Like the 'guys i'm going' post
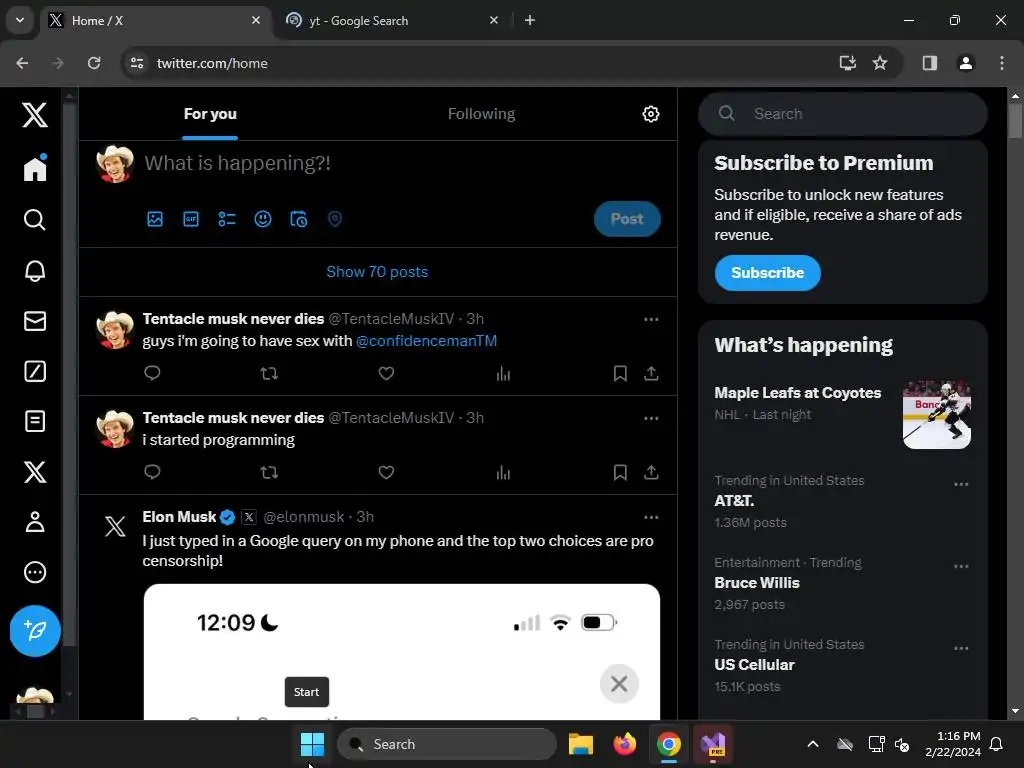The height and width of the screenshot is (768, 1024). click(x=386, y=374)
